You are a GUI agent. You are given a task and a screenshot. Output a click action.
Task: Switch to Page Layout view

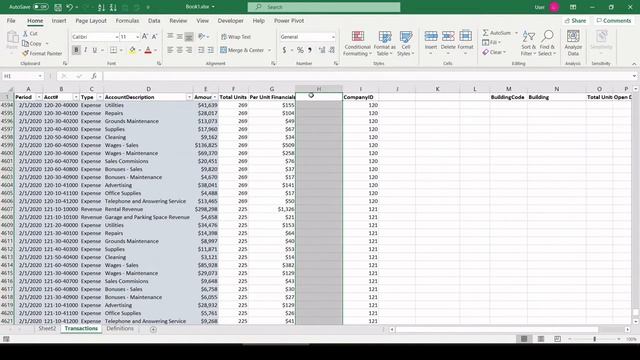coord(540,339)
